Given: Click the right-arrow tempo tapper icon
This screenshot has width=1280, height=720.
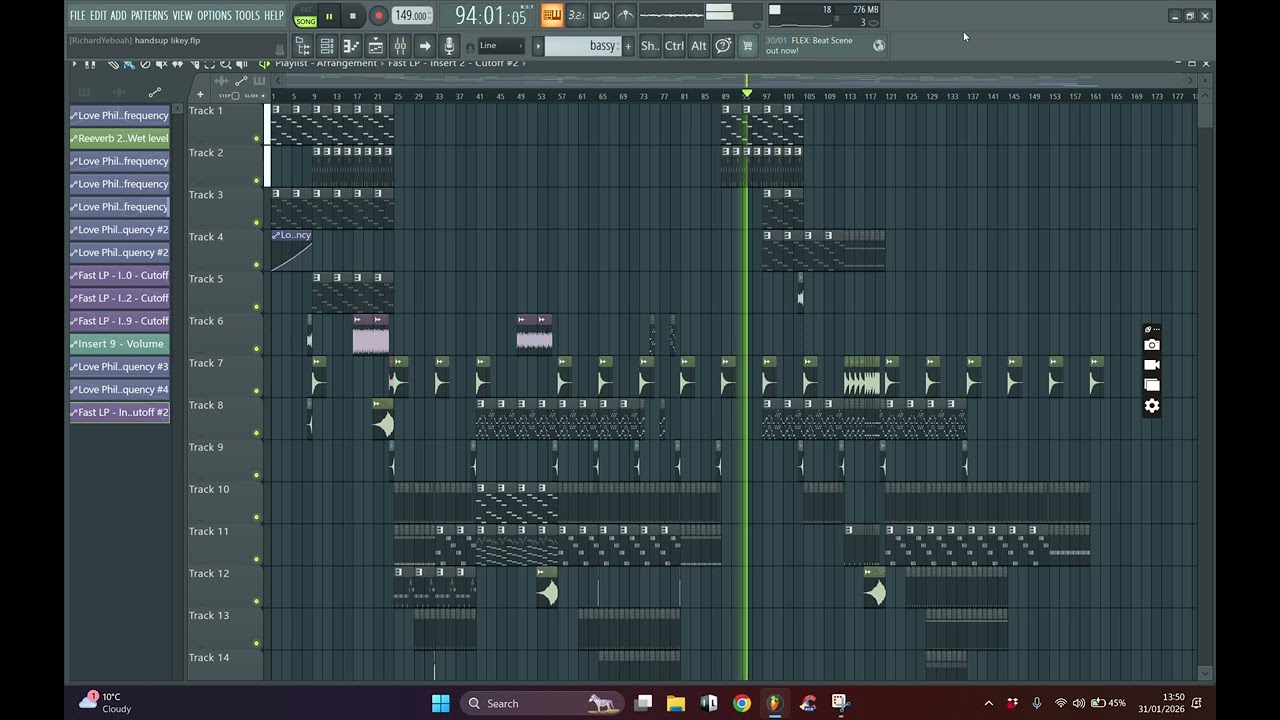Looking at the screenshot, I should tap(425, 46).
